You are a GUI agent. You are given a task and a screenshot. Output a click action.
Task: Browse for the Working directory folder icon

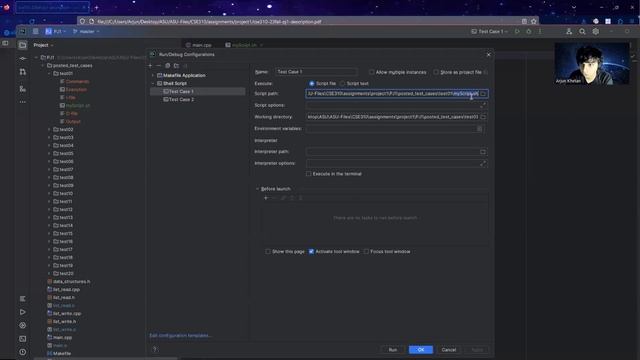click(x=483, y=117)
